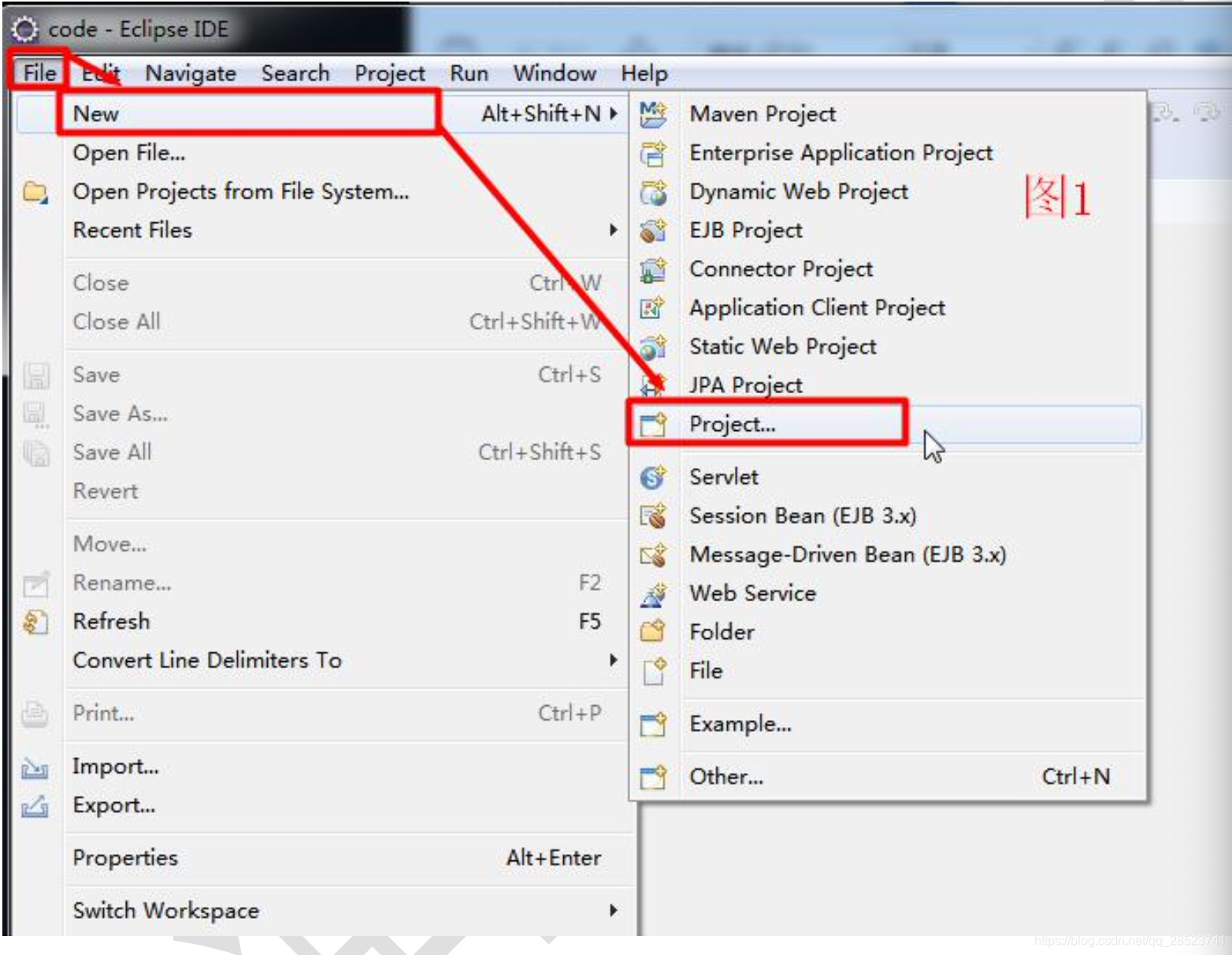Click the Web Service icon

[653, 593]
